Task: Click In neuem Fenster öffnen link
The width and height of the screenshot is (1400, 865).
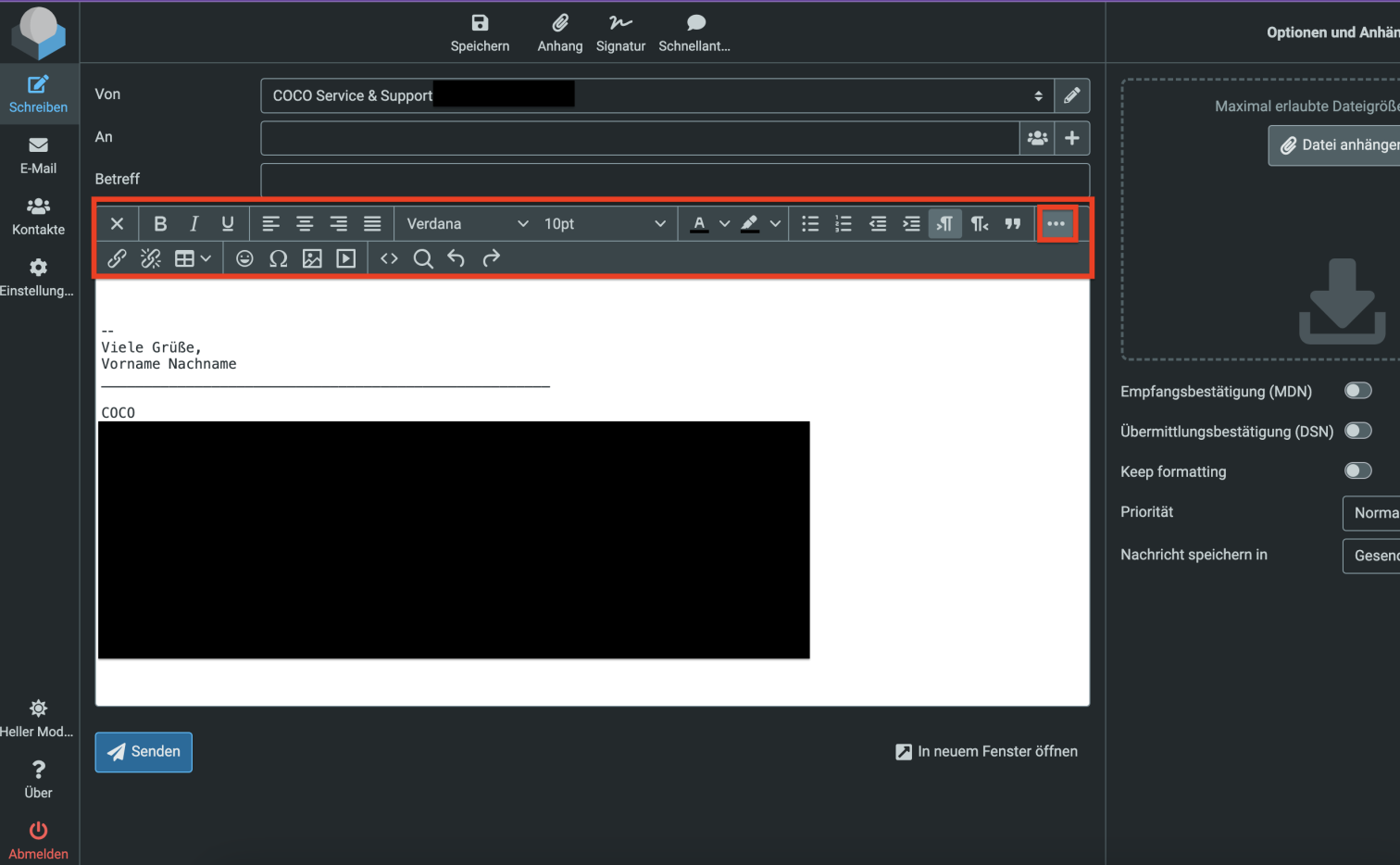Action: (x=986, y=751)
